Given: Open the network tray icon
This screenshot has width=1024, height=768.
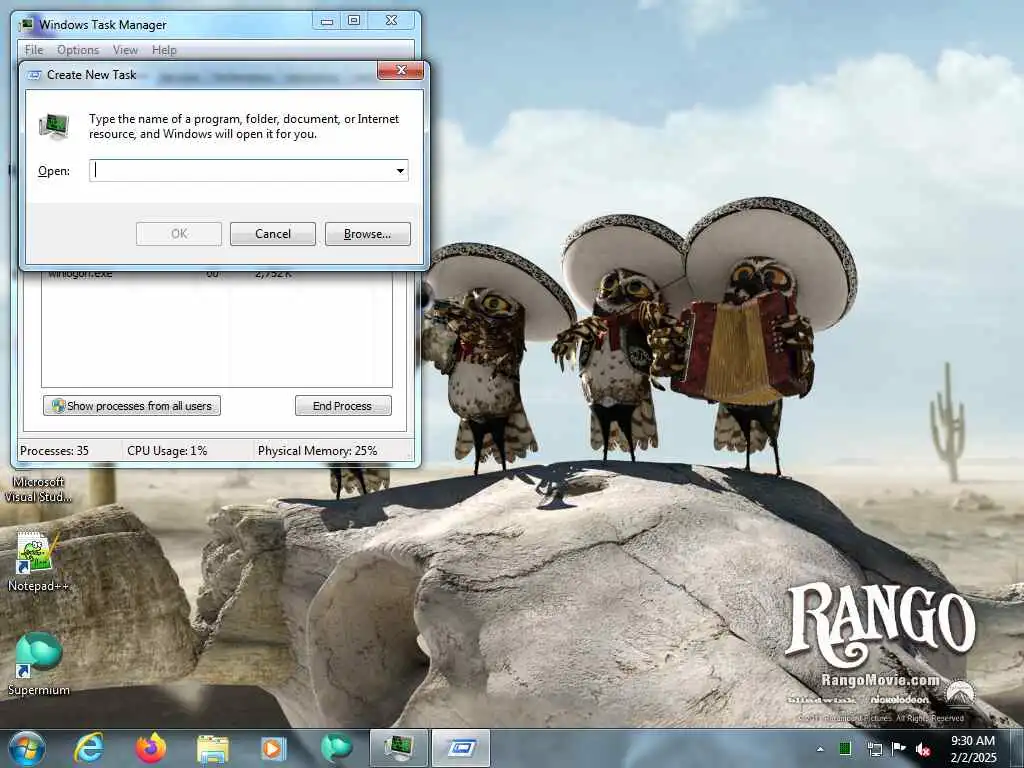Looking at the screenshot, I should (874, 748).
